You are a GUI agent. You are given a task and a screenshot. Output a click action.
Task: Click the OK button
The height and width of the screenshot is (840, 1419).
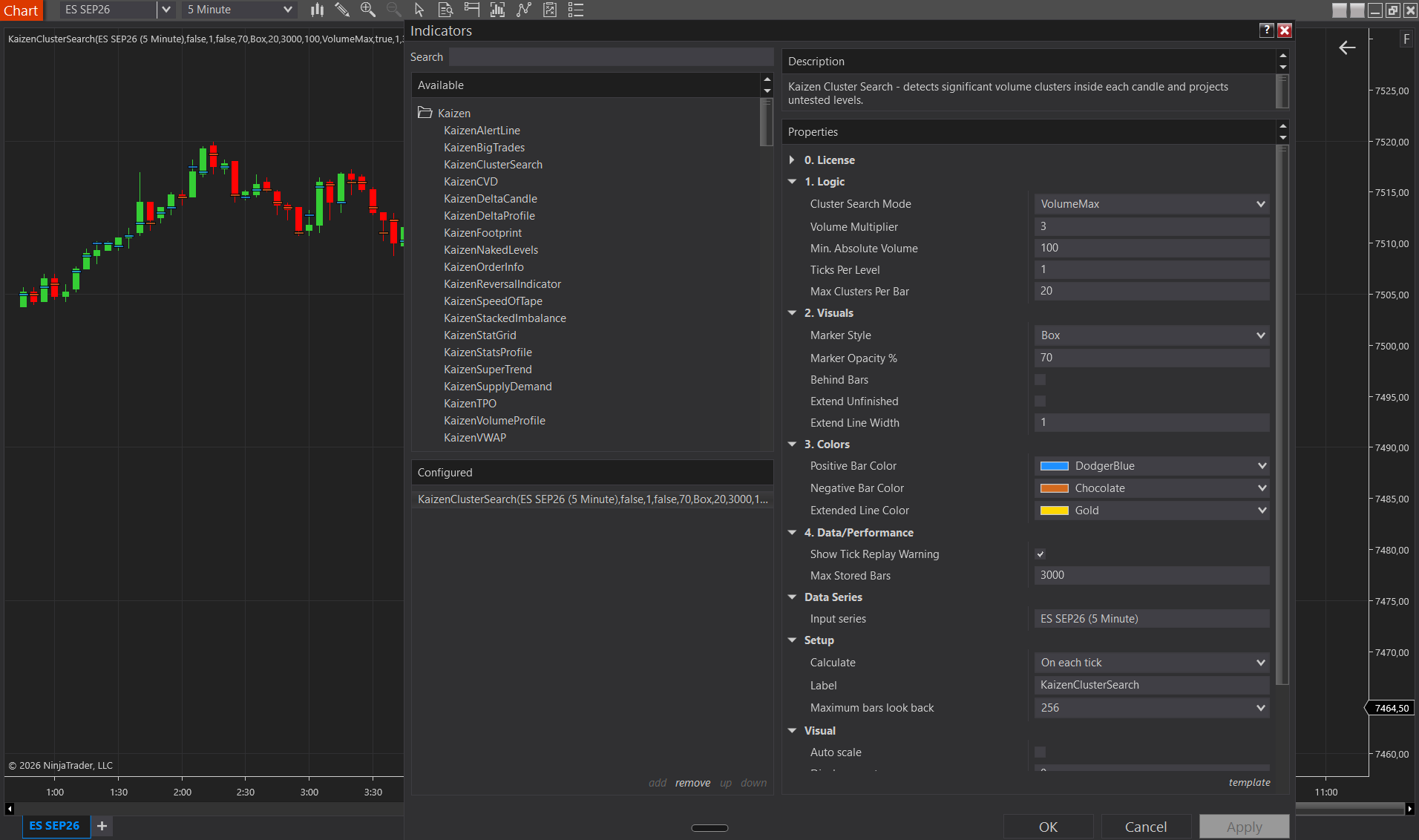1048,827
